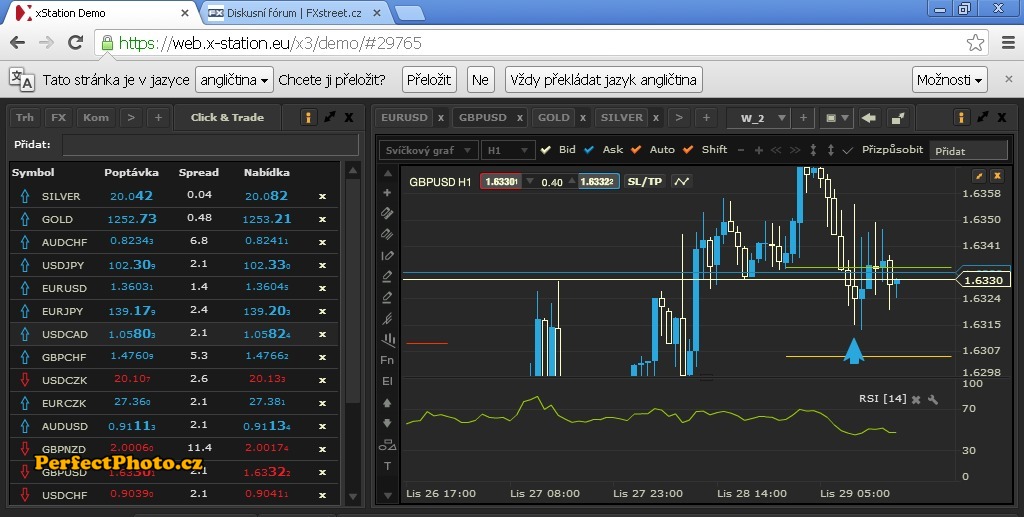Remove USDCZK row from symbol list
This screenshot has height=517, width=1024.
(322, 381)
